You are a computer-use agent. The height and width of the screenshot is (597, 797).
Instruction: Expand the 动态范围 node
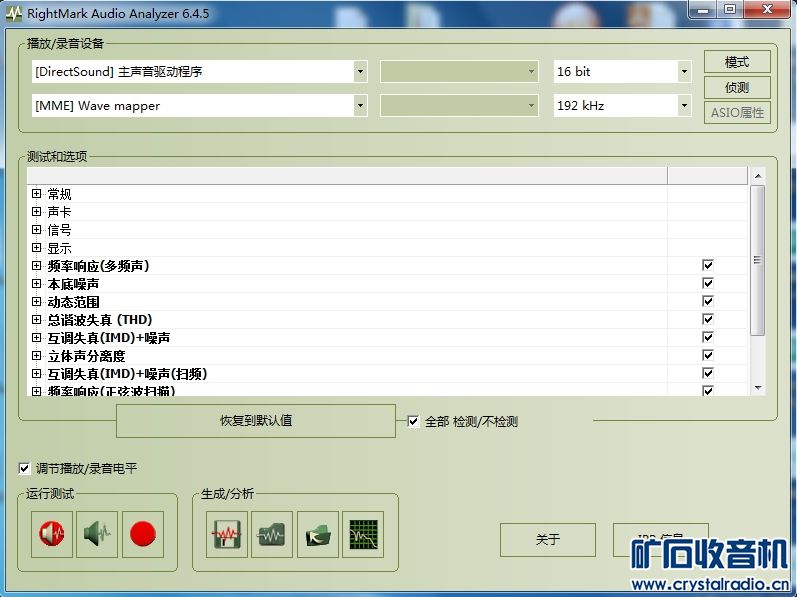pyautogui.click(x=37, y=301)
